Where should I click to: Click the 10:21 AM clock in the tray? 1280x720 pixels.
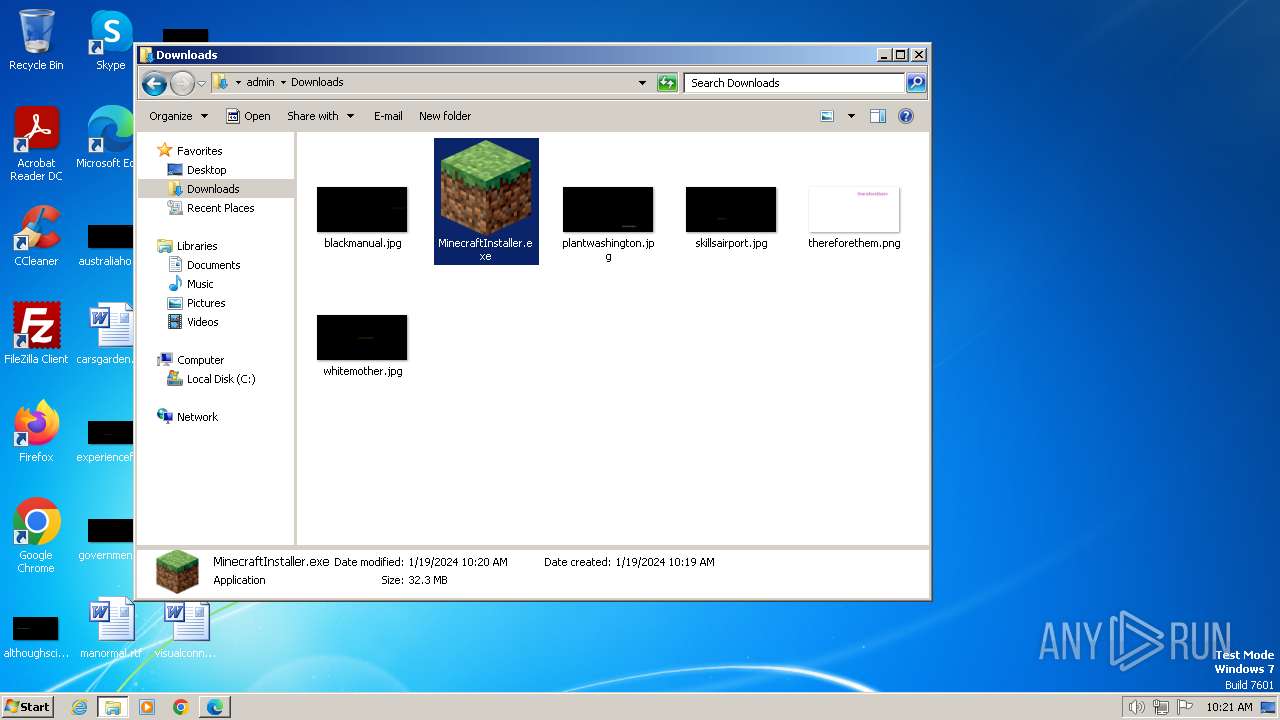(1229, 707)
